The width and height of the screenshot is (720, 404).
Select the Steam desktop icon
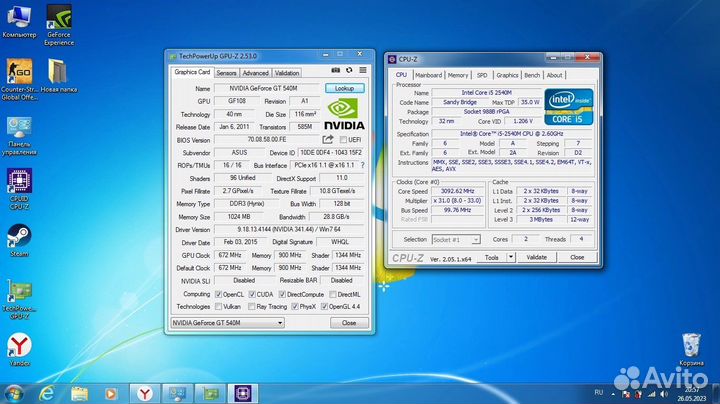click(x=19, y=240)
